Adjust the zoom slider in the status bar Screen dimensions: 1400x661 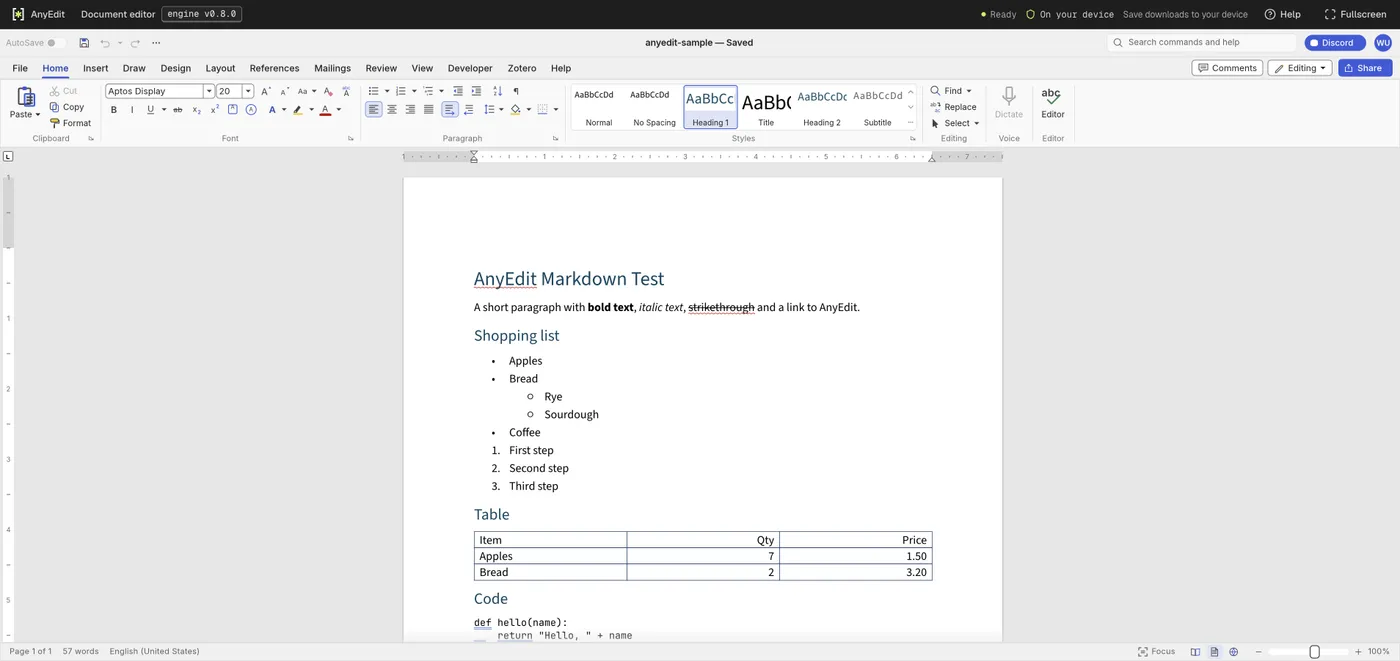coord(1314,652)
